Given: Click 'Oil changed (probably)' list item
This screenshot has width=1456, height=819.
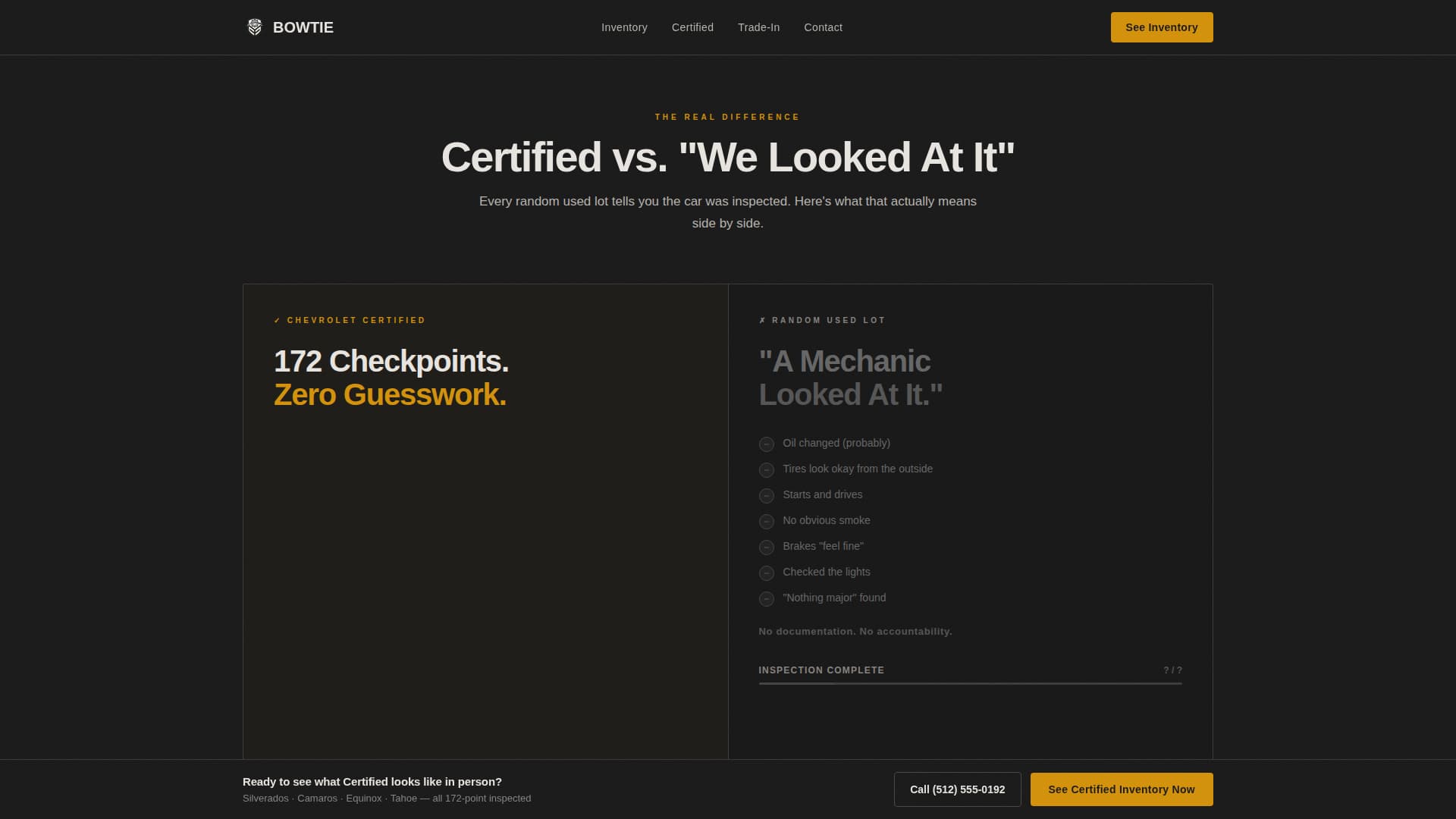Looking at the screenshot, I should [x=836, y=443].
